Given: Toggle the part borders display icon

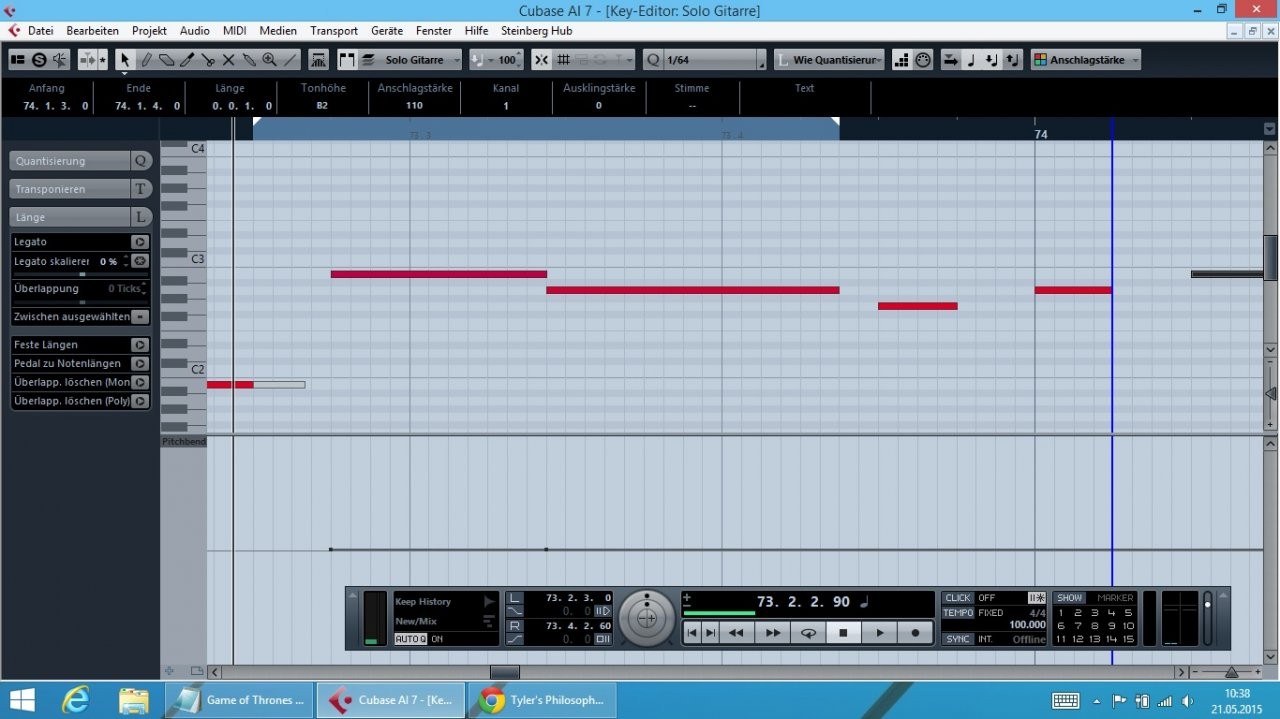Looking at the screenshot, I should tap(347, 60).
